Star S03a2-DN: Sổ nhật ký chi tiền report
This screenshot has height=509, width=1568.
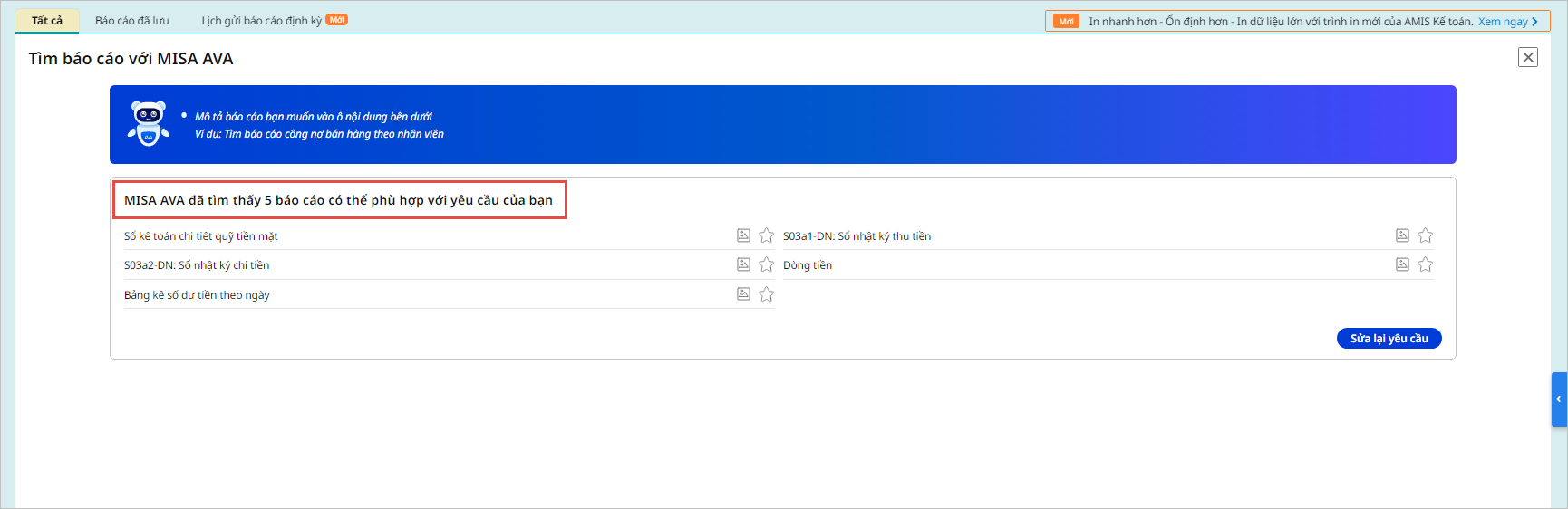pyautogui.click(x=767, y=264)
